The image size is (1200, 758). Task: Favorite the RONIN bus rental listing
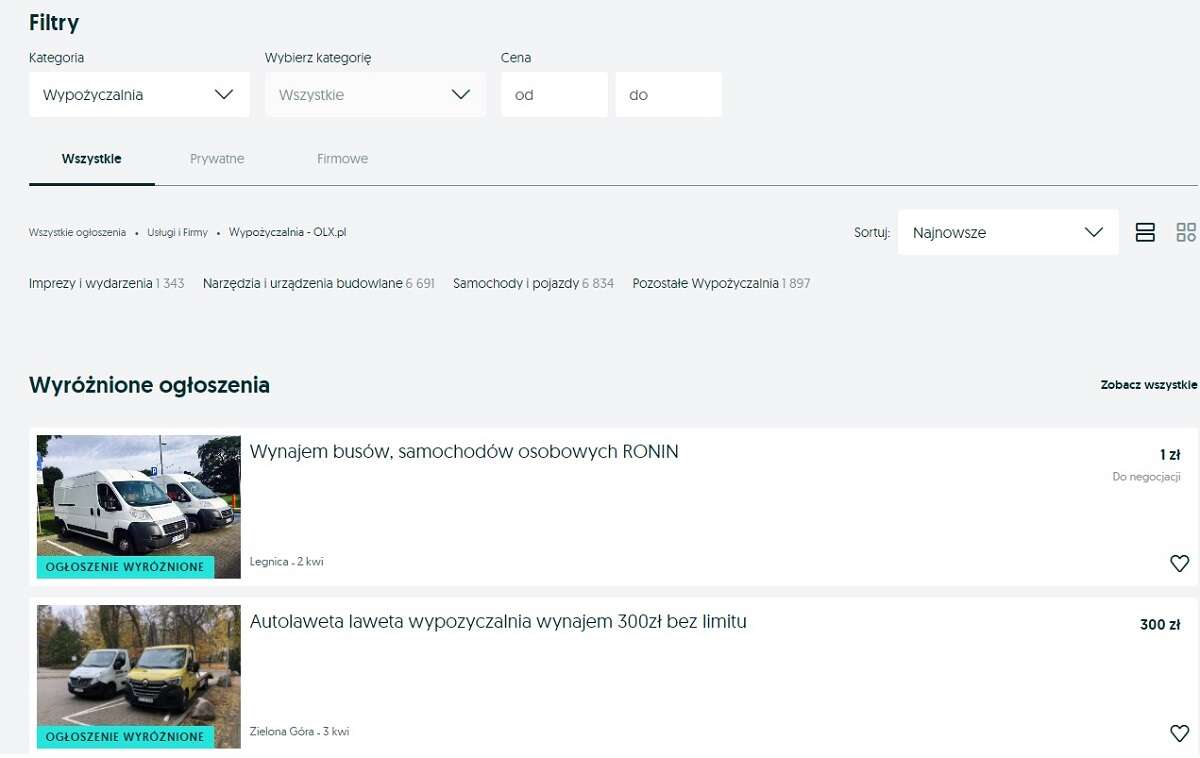[x=1179, y=563]
